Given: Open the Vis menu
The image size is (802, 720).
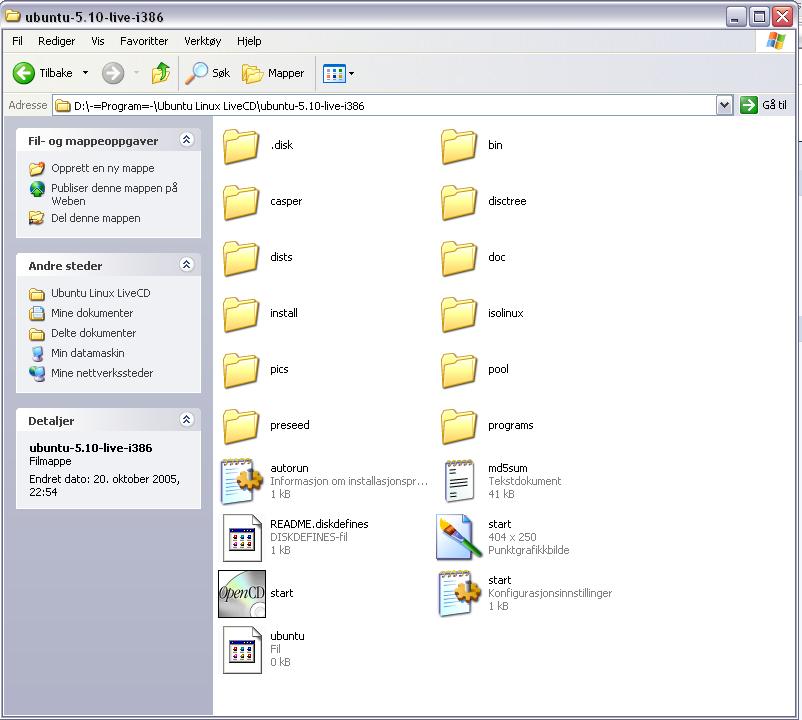Looking at the screenshot, I should [98, 41].
